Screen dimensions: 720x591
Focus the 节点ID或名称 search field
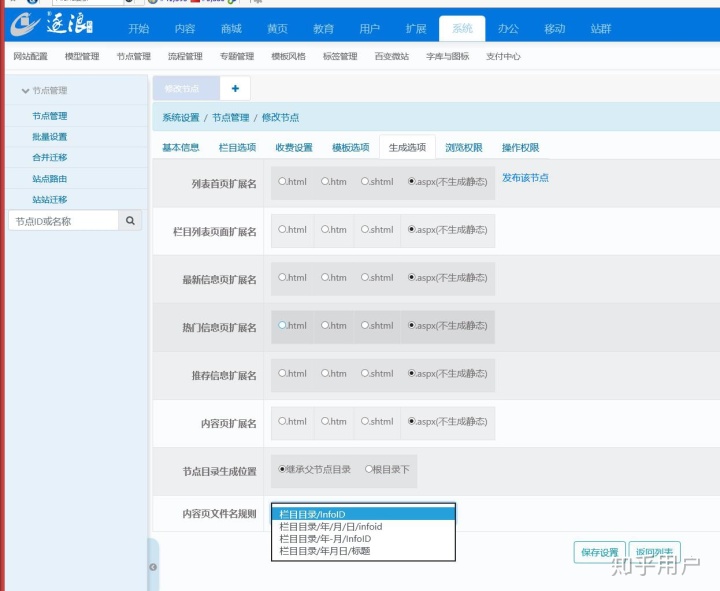63,221
